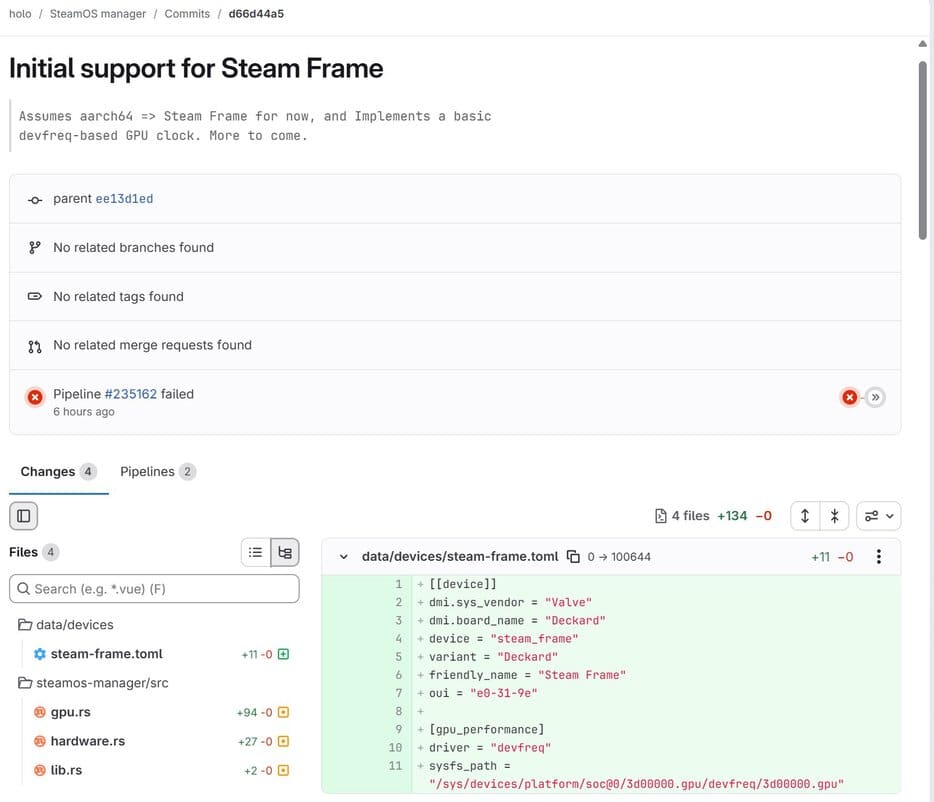The width and height of the screenshot is (934, 802).
Task: Click the gear file icon of steam-frame.toml
Action: click(x=40, y=654)
